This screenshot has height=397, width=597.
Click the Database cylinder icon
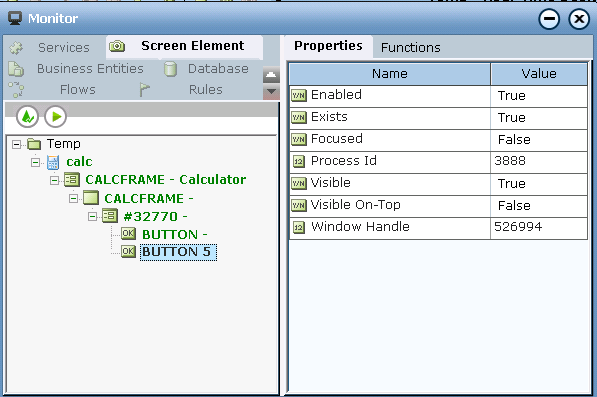(x=170, y=69)
